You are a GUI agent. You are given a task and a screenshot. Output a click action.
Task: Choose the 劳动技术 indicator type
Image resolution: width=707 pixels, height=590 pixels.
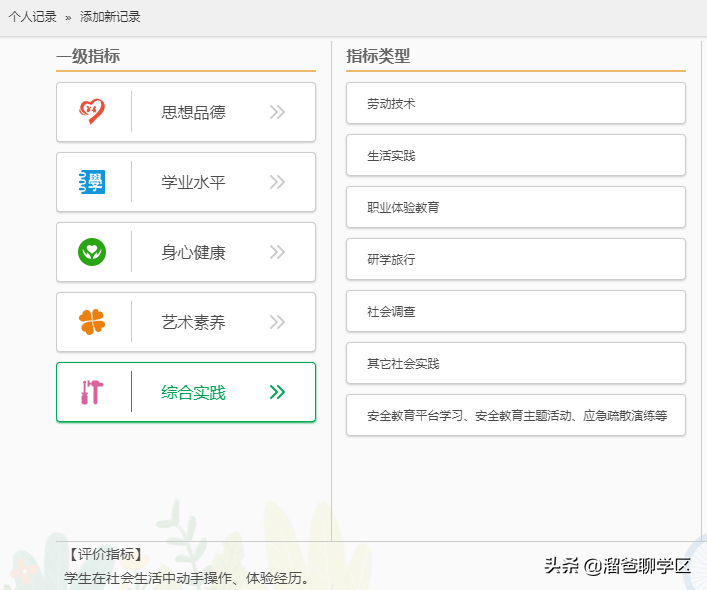point(516,103)
